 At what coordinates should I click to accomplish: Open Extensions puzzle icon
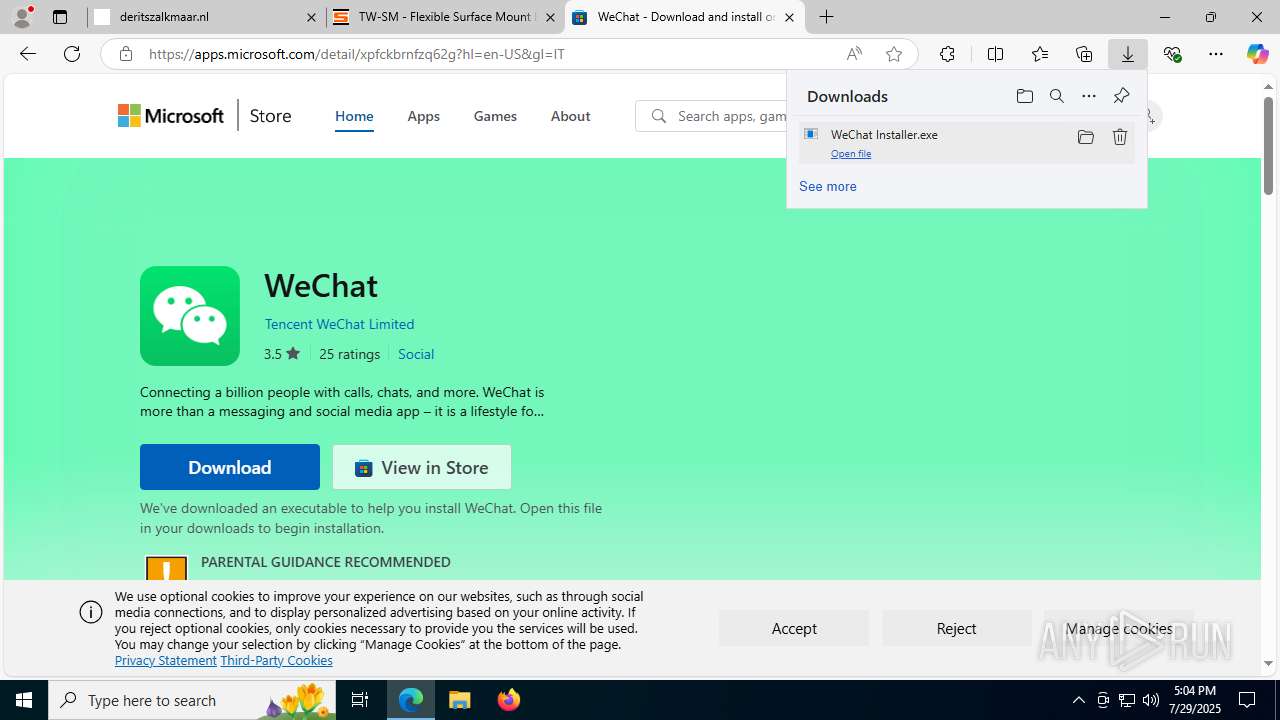click(947, 54)
